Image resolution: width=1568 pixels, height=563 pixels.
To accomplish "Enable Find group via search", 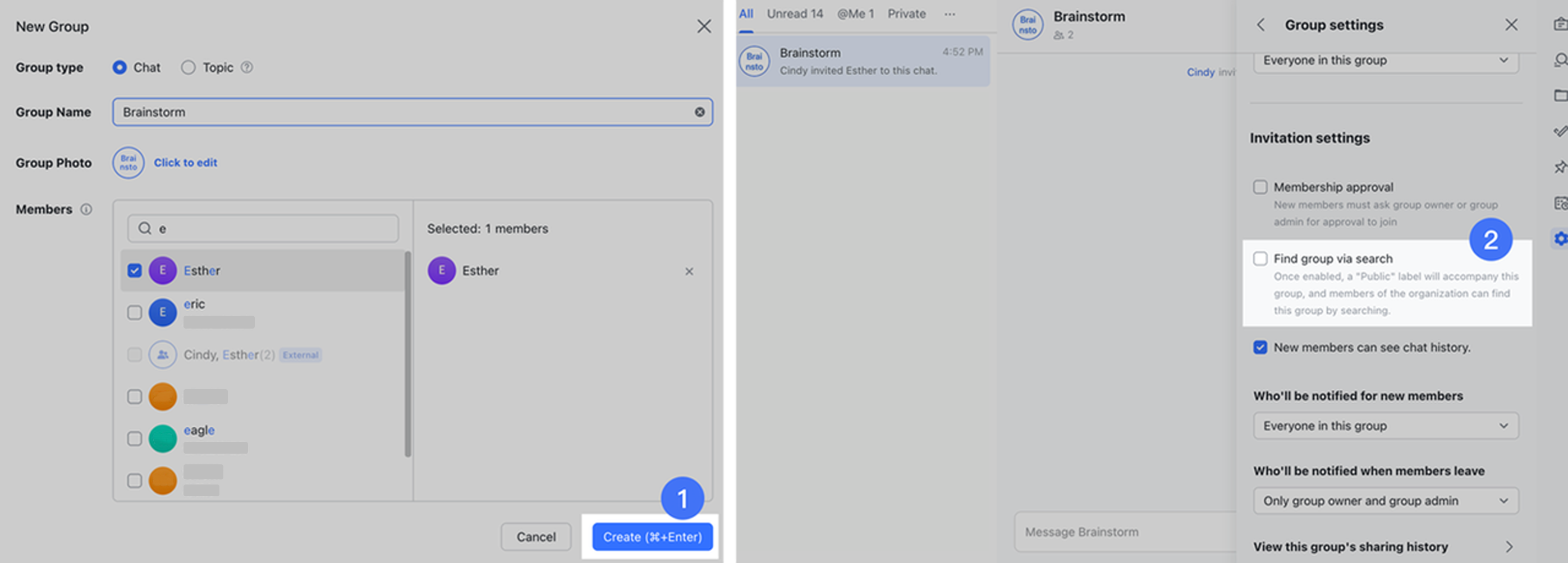I will [1260, 259].
